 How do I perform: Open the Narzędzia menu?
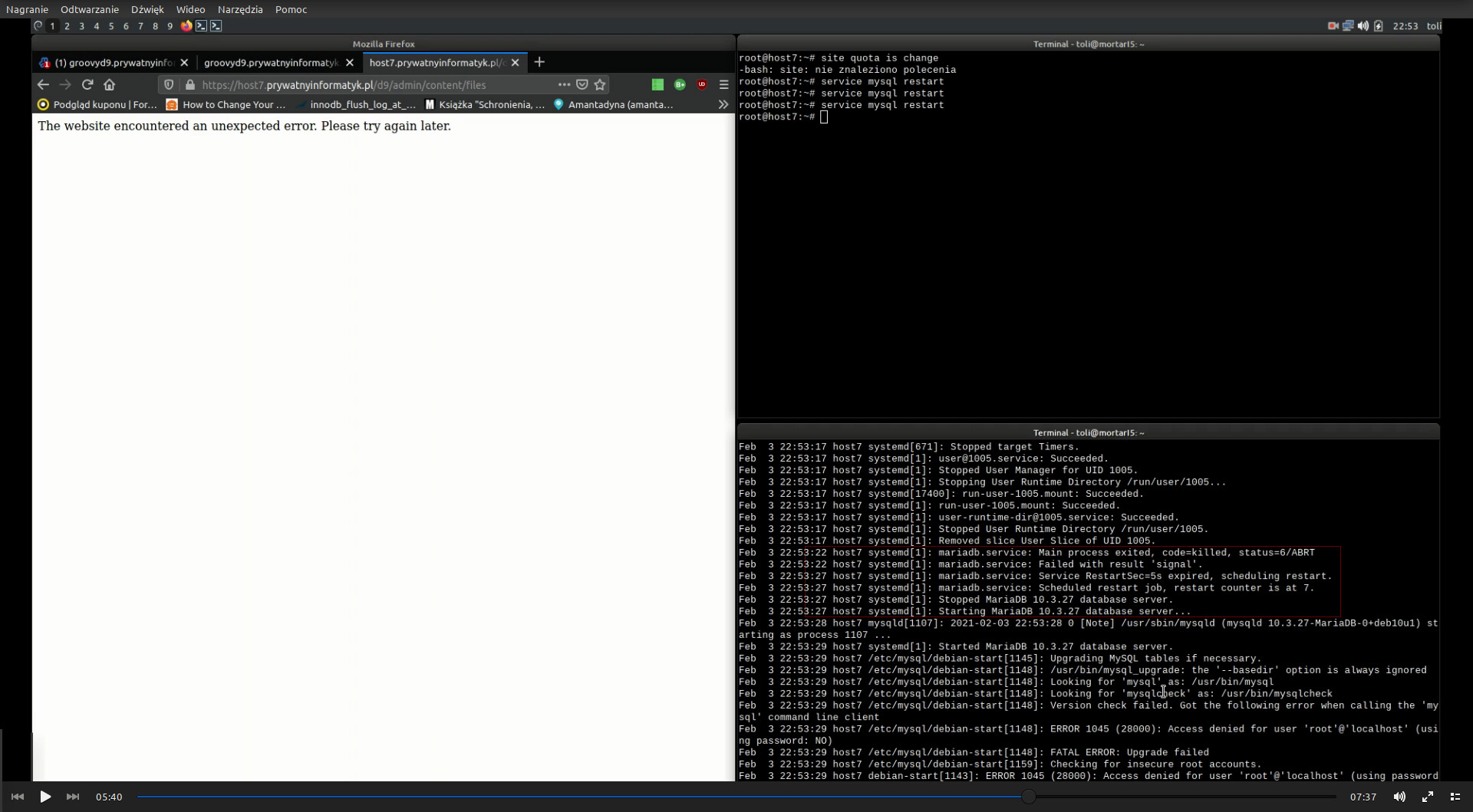pyautogui.click(x=240, y=9)
